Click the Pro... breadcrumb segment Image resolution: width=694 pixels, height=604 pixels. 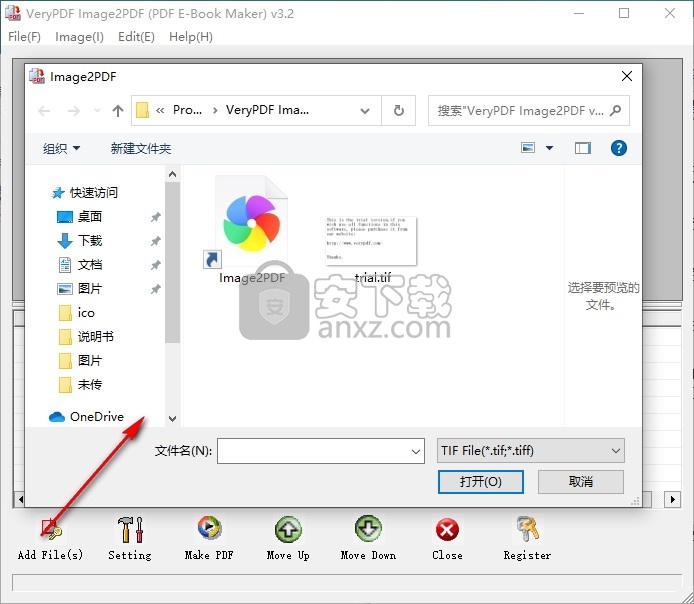(x=187, y=110)
